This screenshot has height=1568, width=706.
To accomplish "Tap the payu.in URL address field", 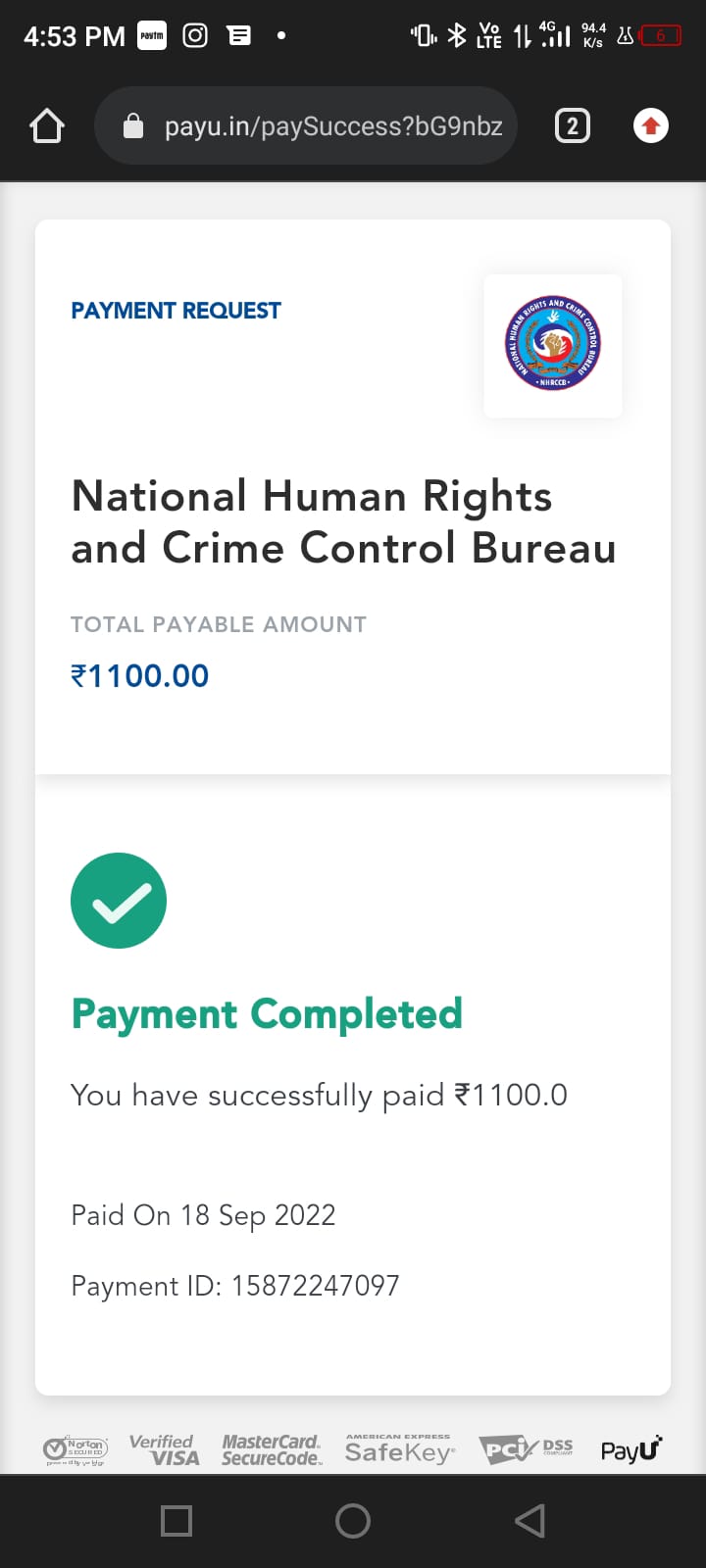I will point(333,126).
